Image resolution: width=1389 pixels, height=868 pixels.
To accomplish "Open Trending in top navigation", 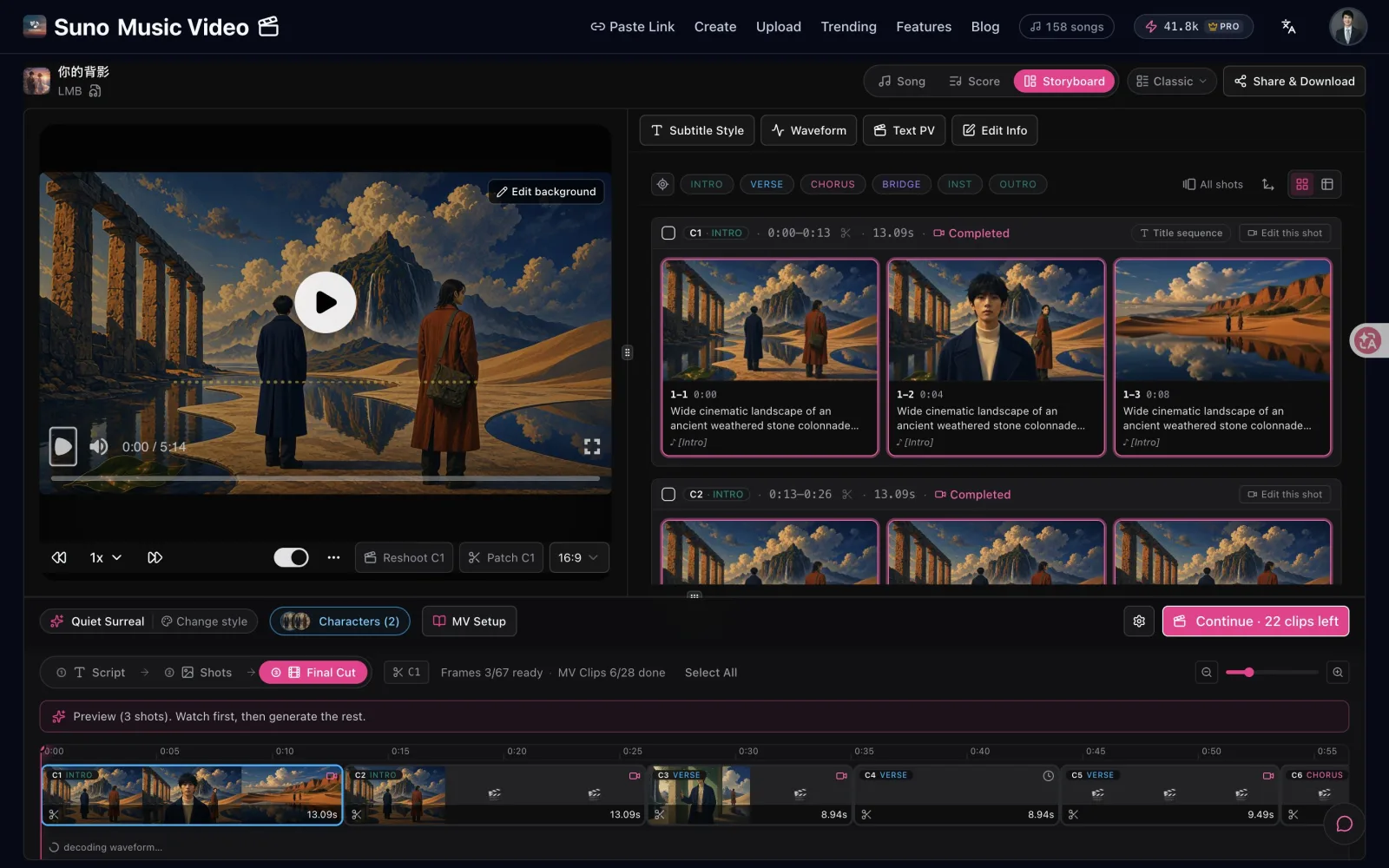I will point(848,27).
